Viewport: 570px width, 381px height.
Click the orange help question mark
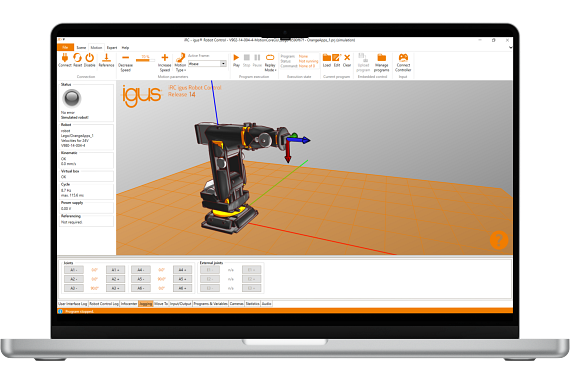pos(499,240)
